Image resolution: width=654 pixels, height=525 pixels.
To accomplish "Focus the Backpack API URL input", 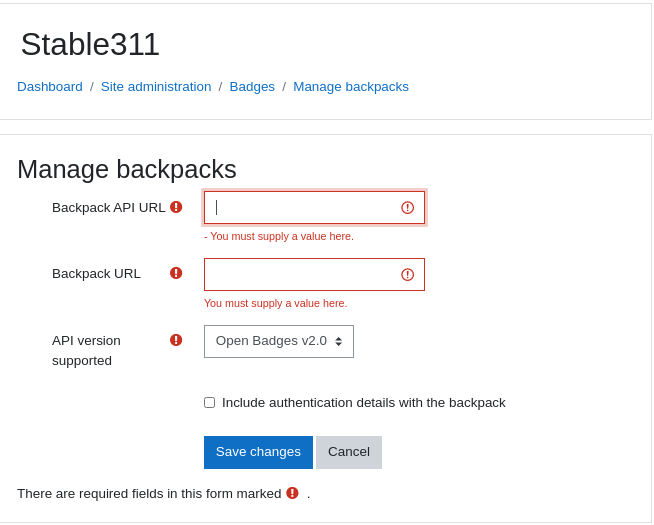I will pyautogui.click(x=314, y=208).
